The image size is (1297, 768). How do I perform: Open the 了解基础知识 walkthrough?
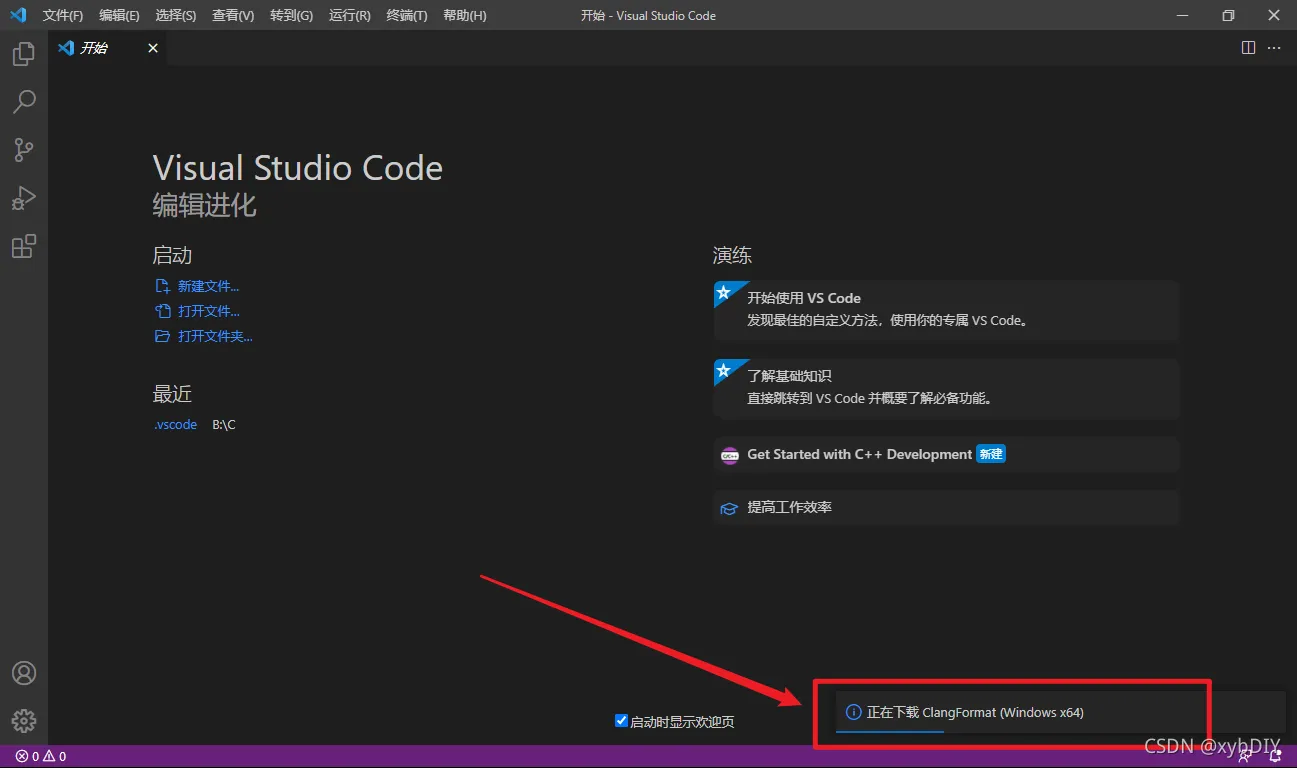click(946, 388)
